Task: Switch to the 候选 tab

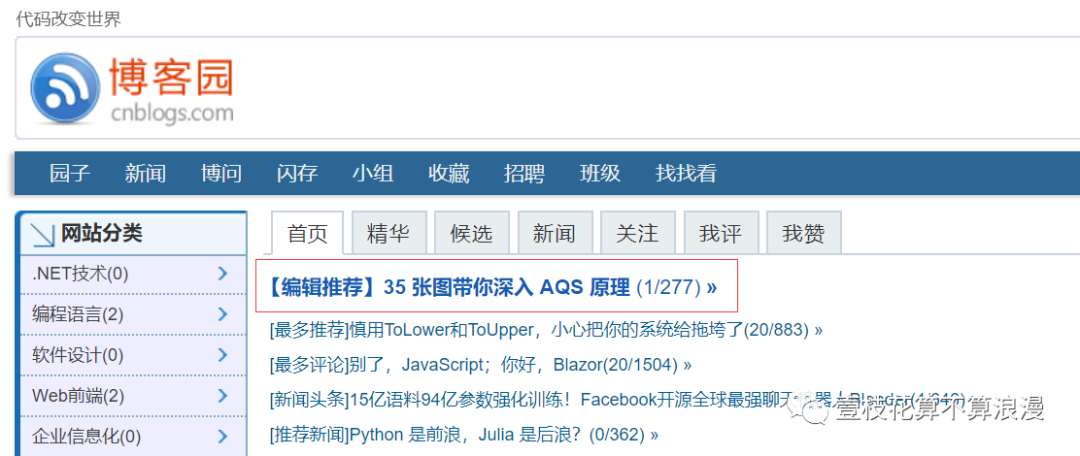Action: [472, 234]
